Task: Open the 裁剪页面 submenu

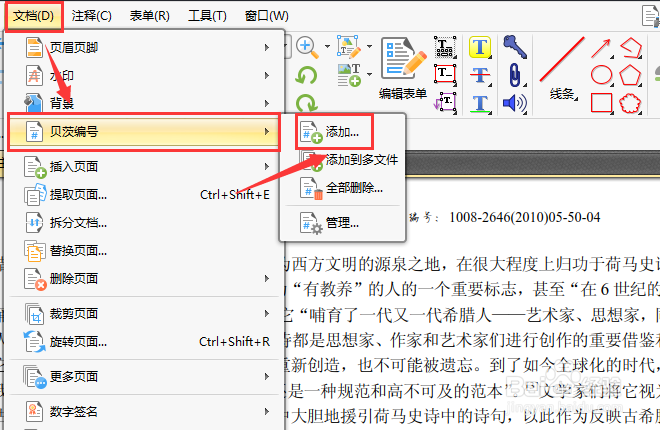Action: (x=143, y=314)
